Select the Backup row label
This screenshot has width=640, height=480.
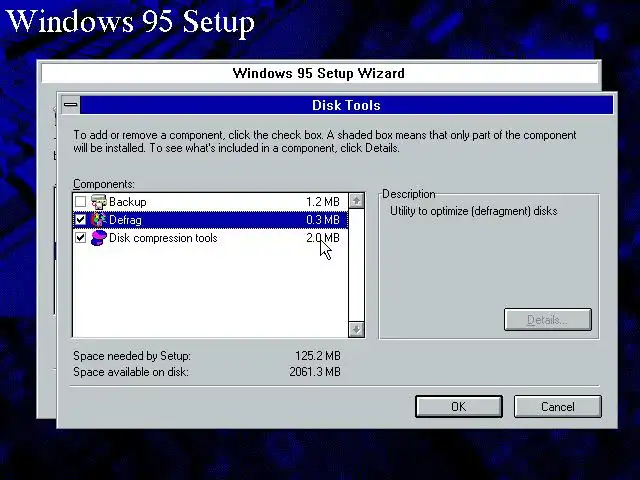point(127,202)
